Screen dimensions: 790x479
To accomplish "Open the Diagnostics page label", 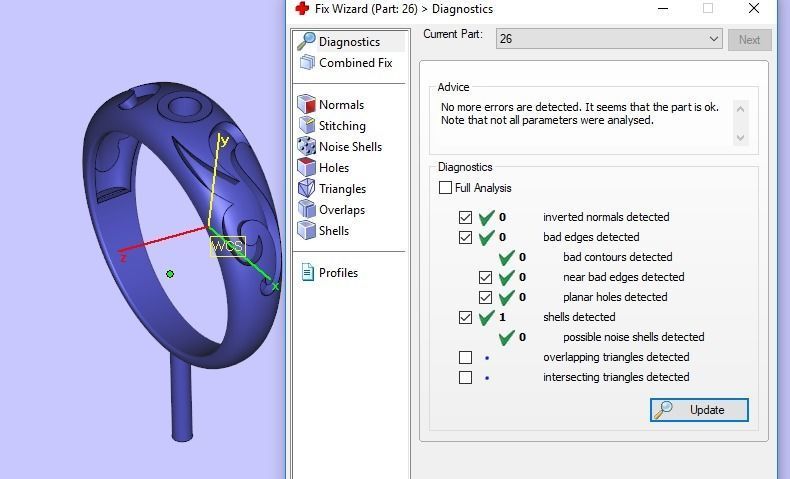I will point(349,42).
